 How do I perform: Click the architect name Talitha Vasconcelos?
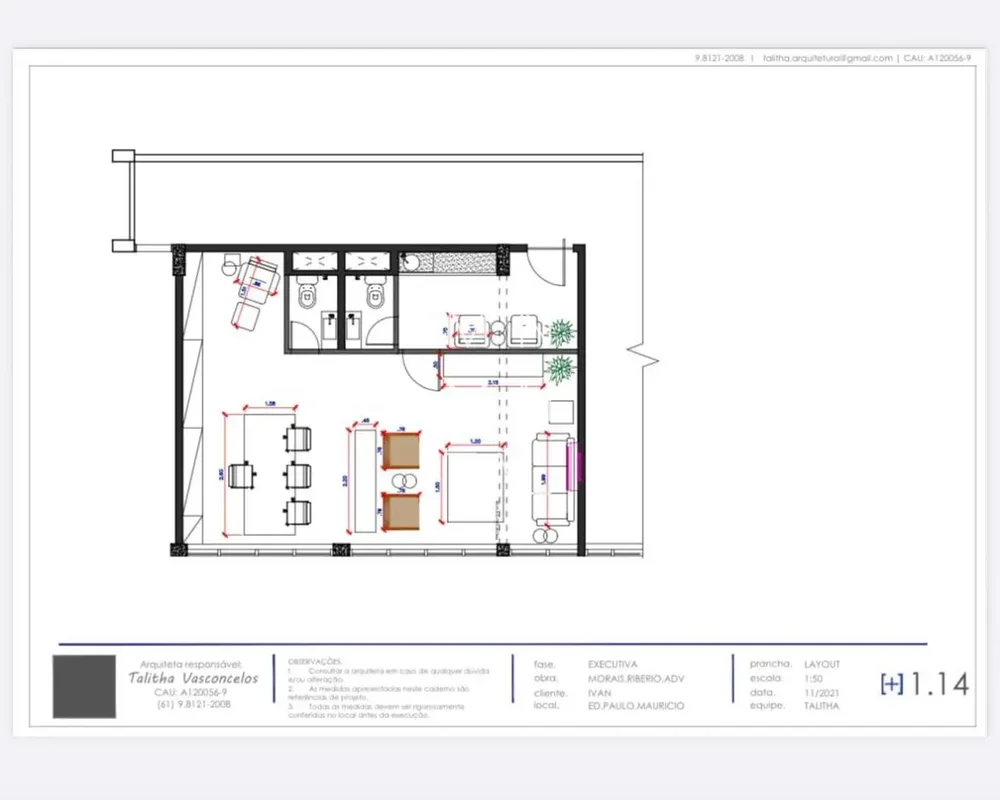193,678
